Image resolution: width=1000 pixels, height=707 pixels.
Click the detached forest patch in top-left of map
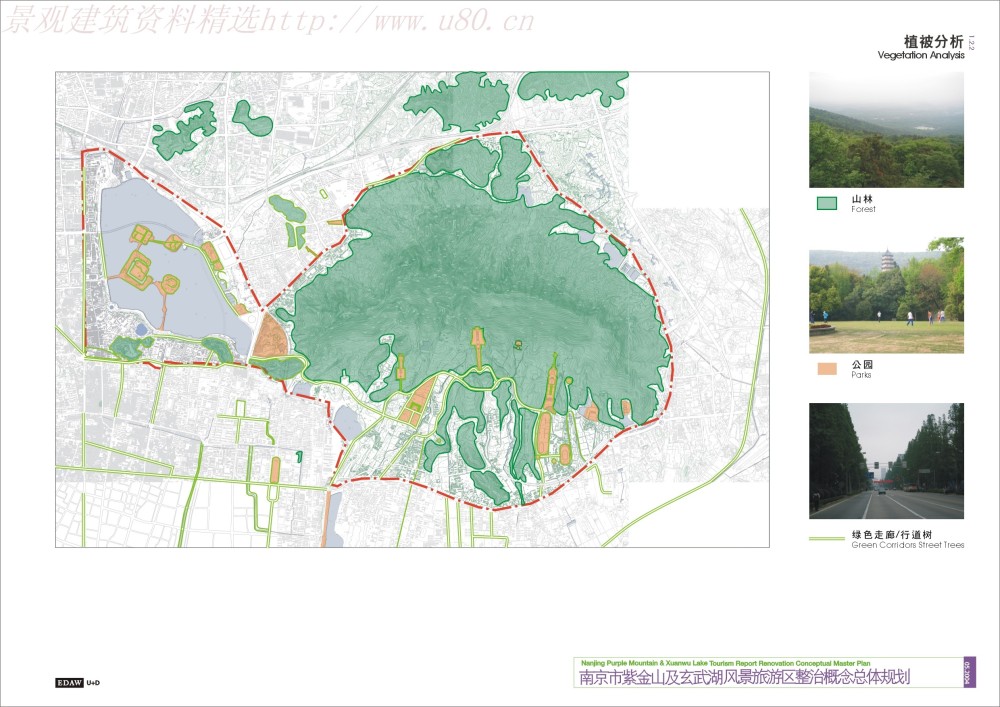point(185,132)
